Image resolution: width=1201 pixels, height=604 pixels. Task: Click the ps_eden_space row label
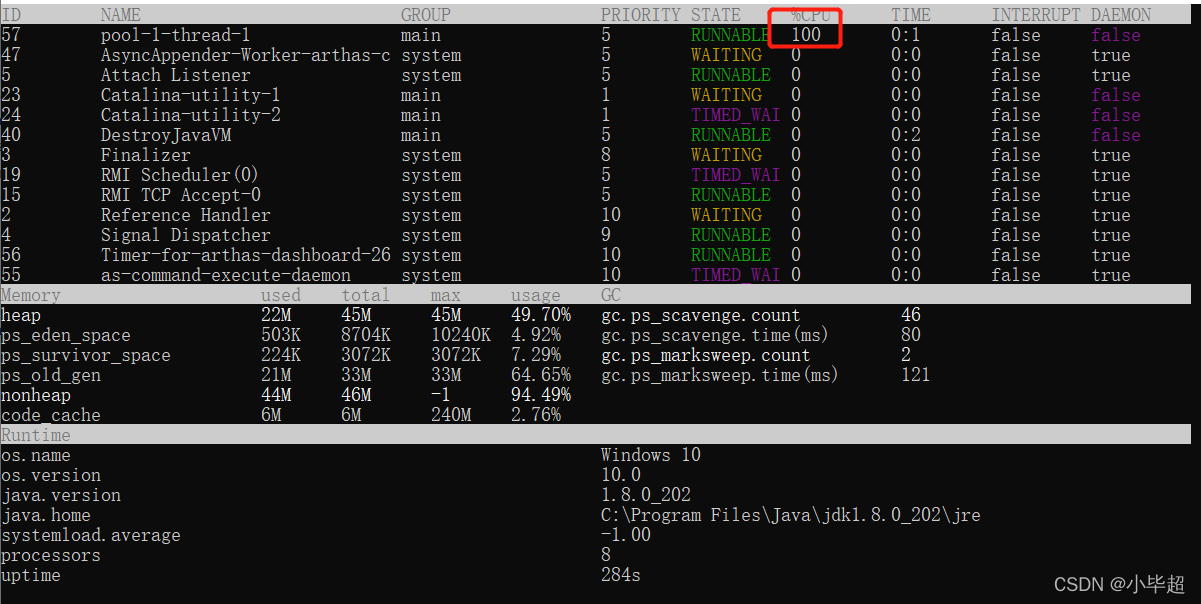click(66, 335)
